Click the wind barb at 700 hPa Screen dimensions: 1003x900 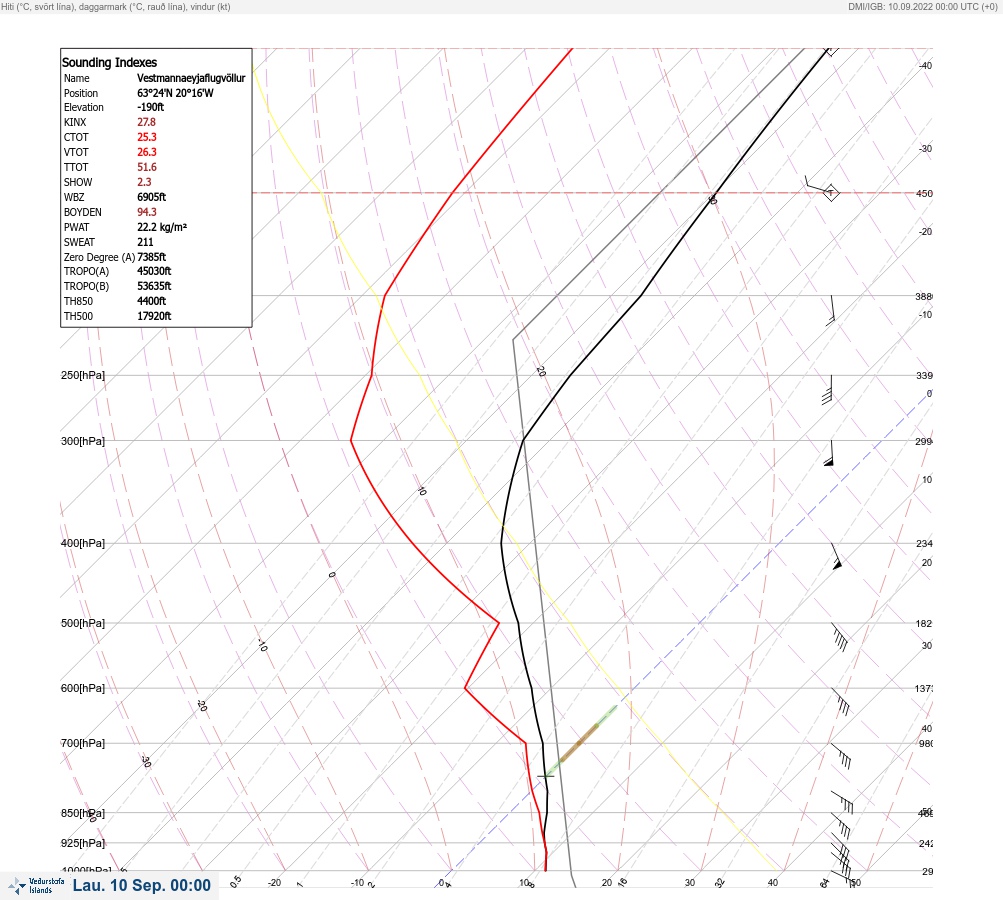click(841, 755)
